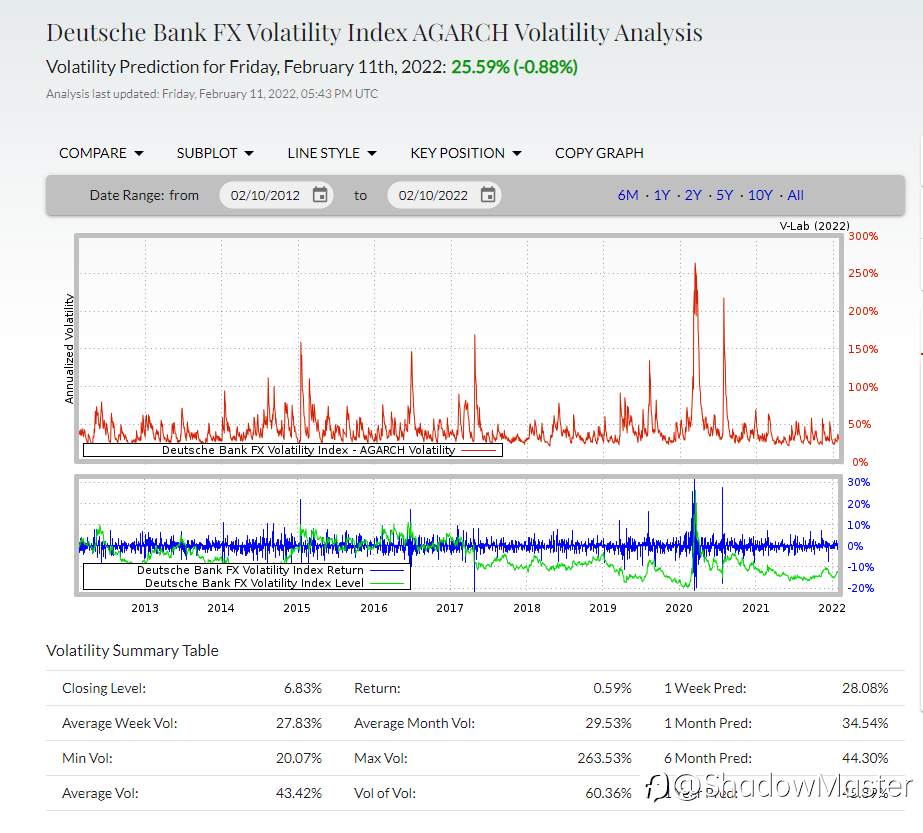Select the 1 Week Pred value 28.08%
This screenshot has height=833, width=923.
[x=865, y=688]
